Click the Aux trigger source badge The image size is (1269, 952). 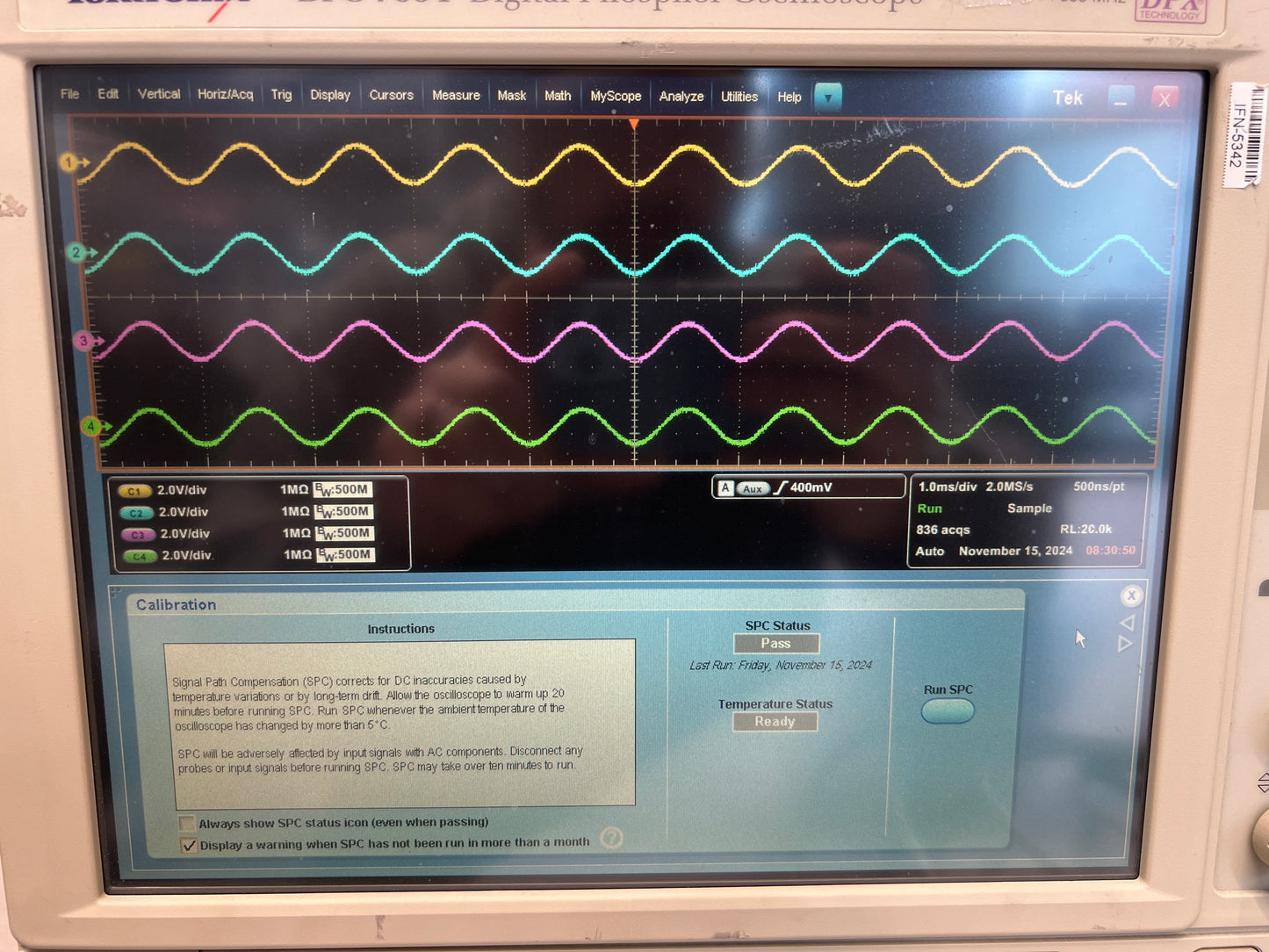(x=753, y=488)
